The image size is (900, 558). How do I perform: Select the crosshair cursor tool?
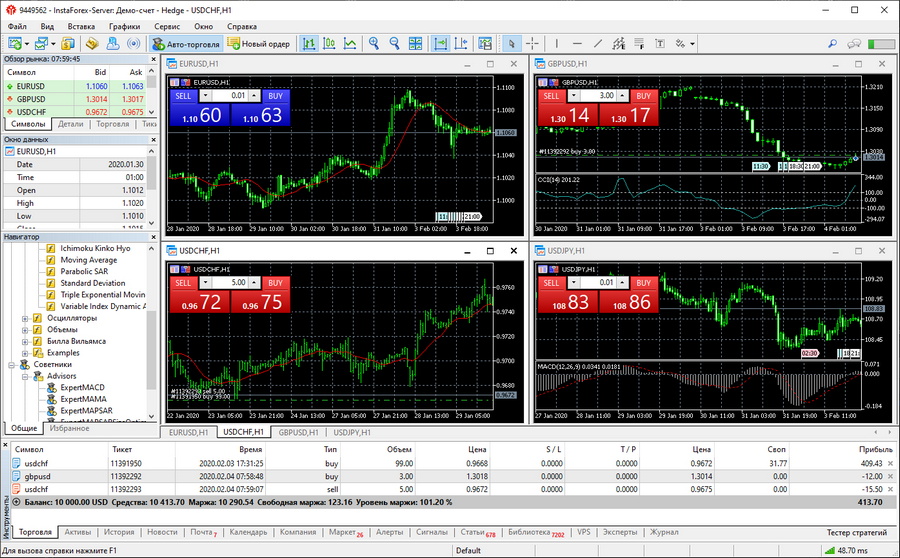[x=532, y=44]
